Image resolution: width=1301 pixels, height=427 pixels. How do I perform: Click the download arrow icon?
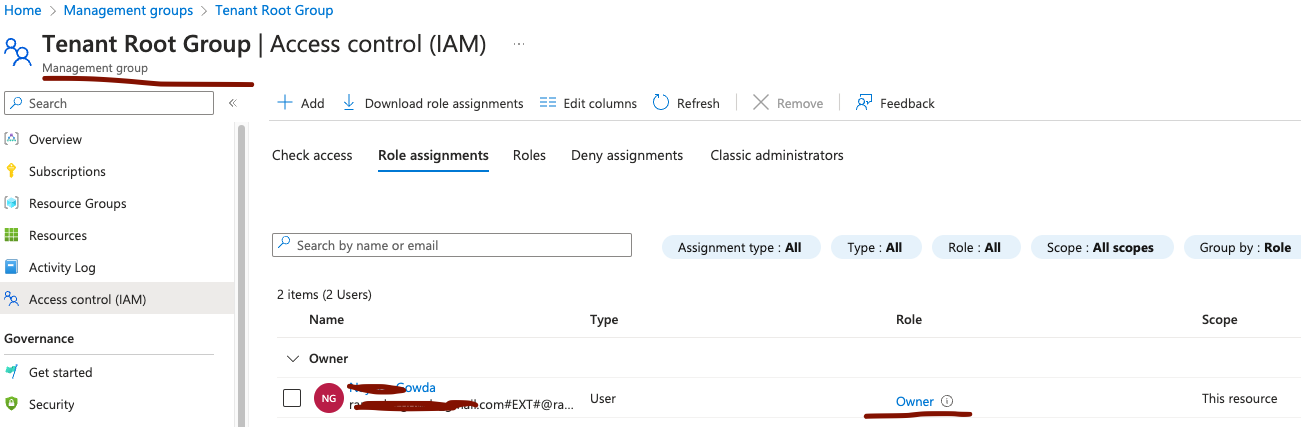[349, 103]
